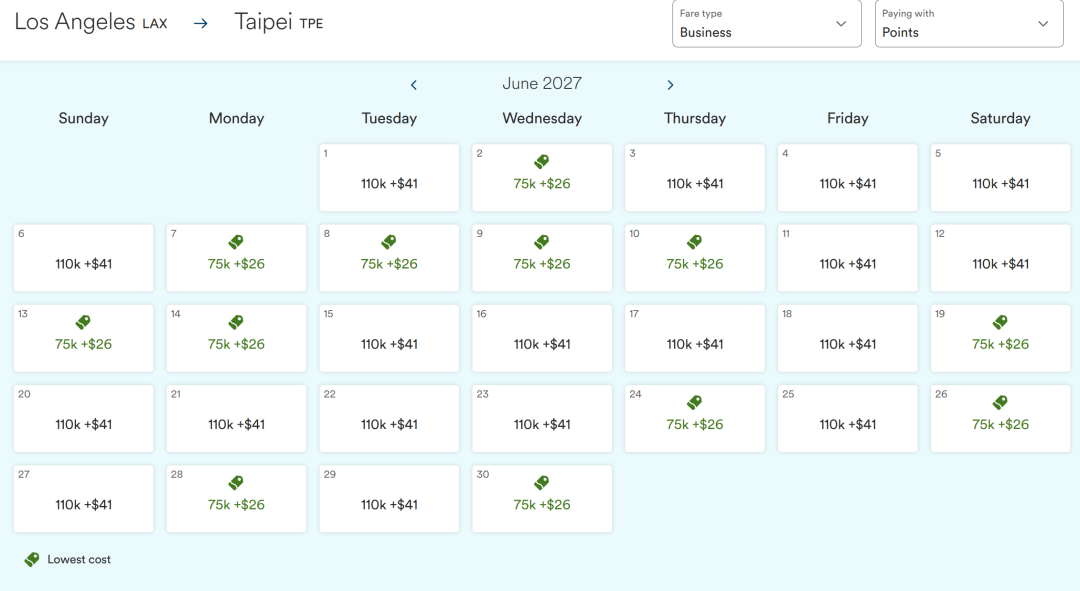Click the green tag icon on June 28
Image resolution: width=1080 pixels, height=591 pixels.
click(x=236, y=482)
